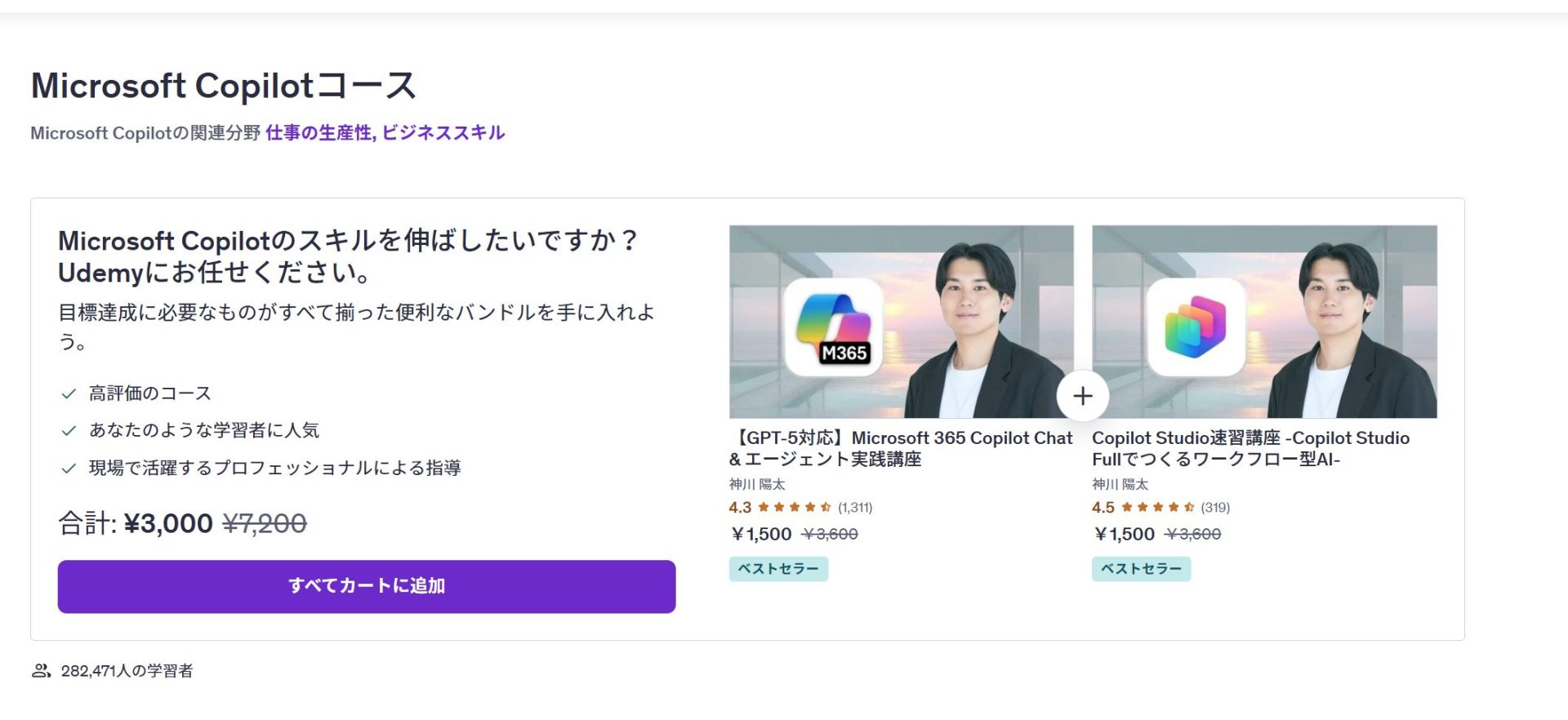Click the learners icon beside 282,471人の学習者
This screenshot has width=1568, height=720.
click(x=41, y=671)
